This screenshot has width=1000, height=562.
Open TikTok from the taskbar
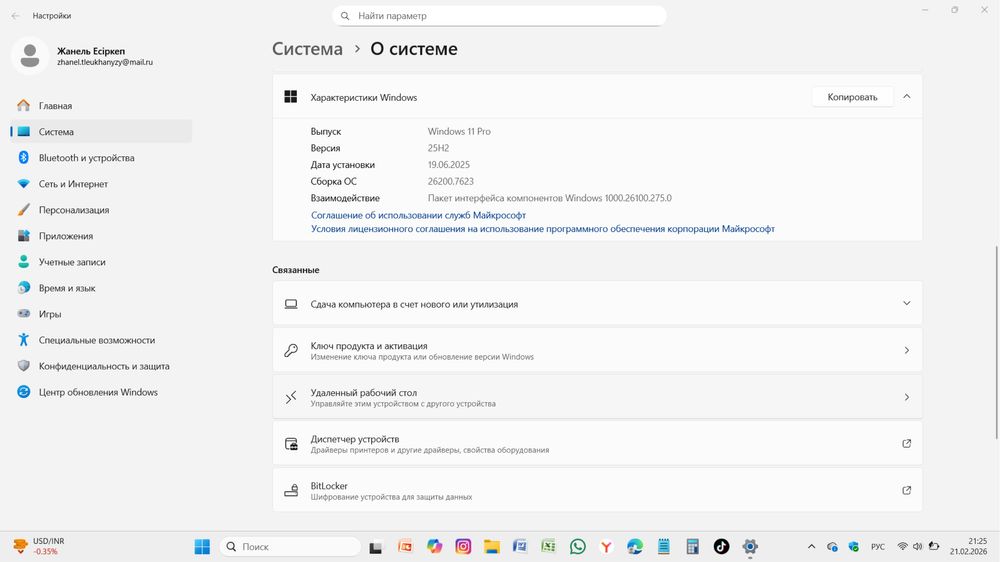click(721, 547)
